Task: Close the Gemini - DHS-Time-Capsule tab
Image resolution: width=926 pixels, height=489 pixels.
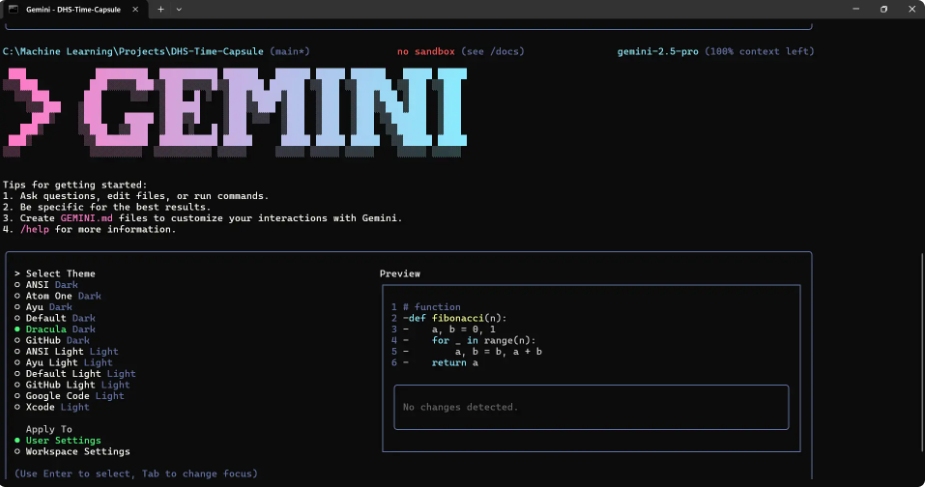Action: [x=135, y=9]
